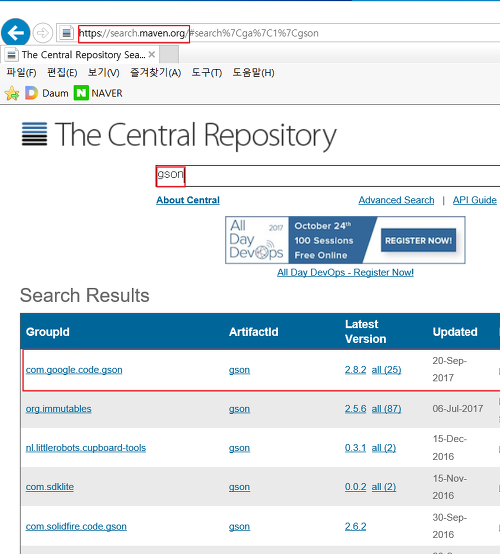Open version 0.0.2 link
Screen dimensions: 500x554
click(x=355, y=487)
